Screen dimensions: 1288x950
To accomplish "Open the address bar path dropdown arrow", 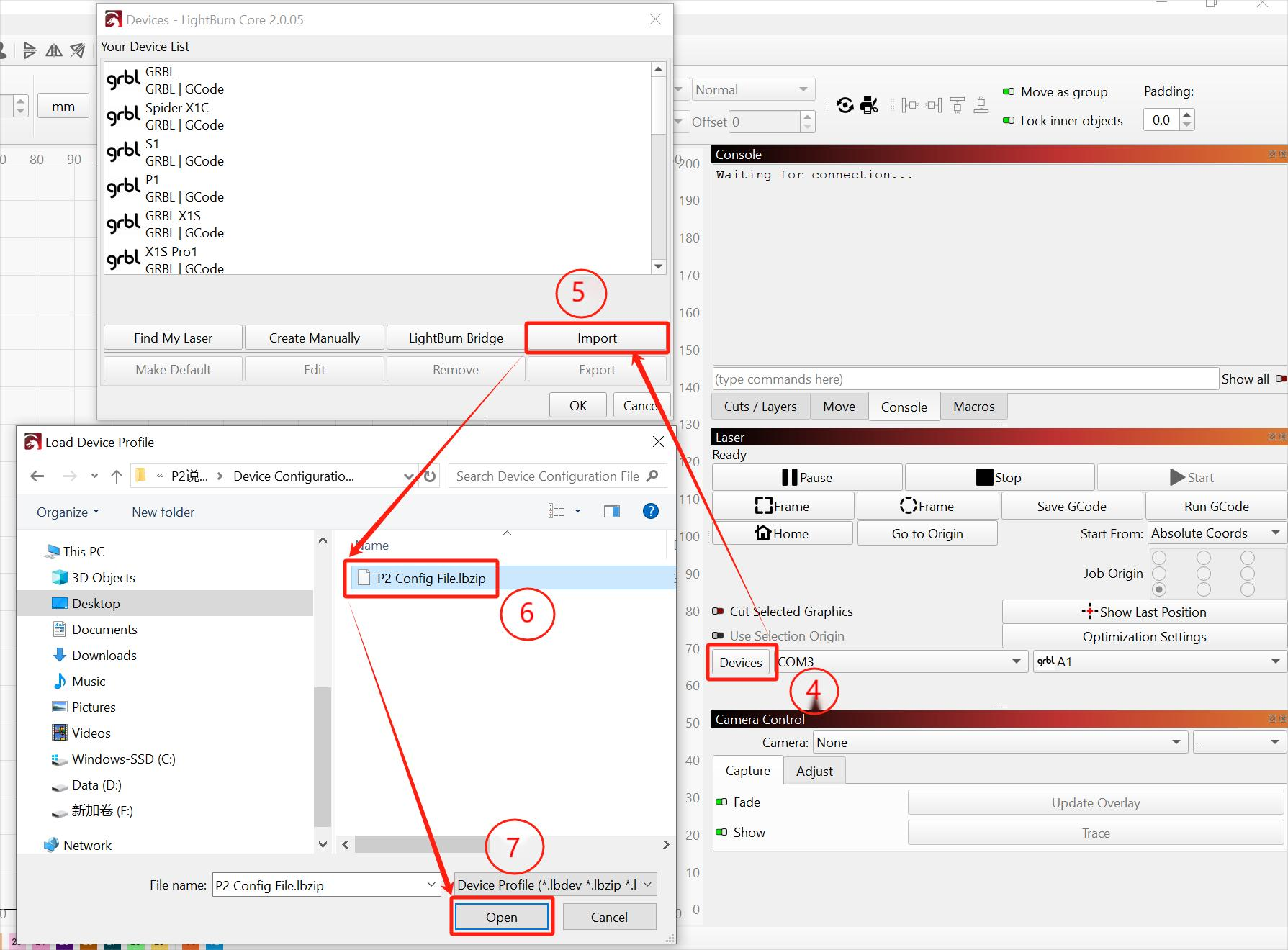I will coord(408,476).
